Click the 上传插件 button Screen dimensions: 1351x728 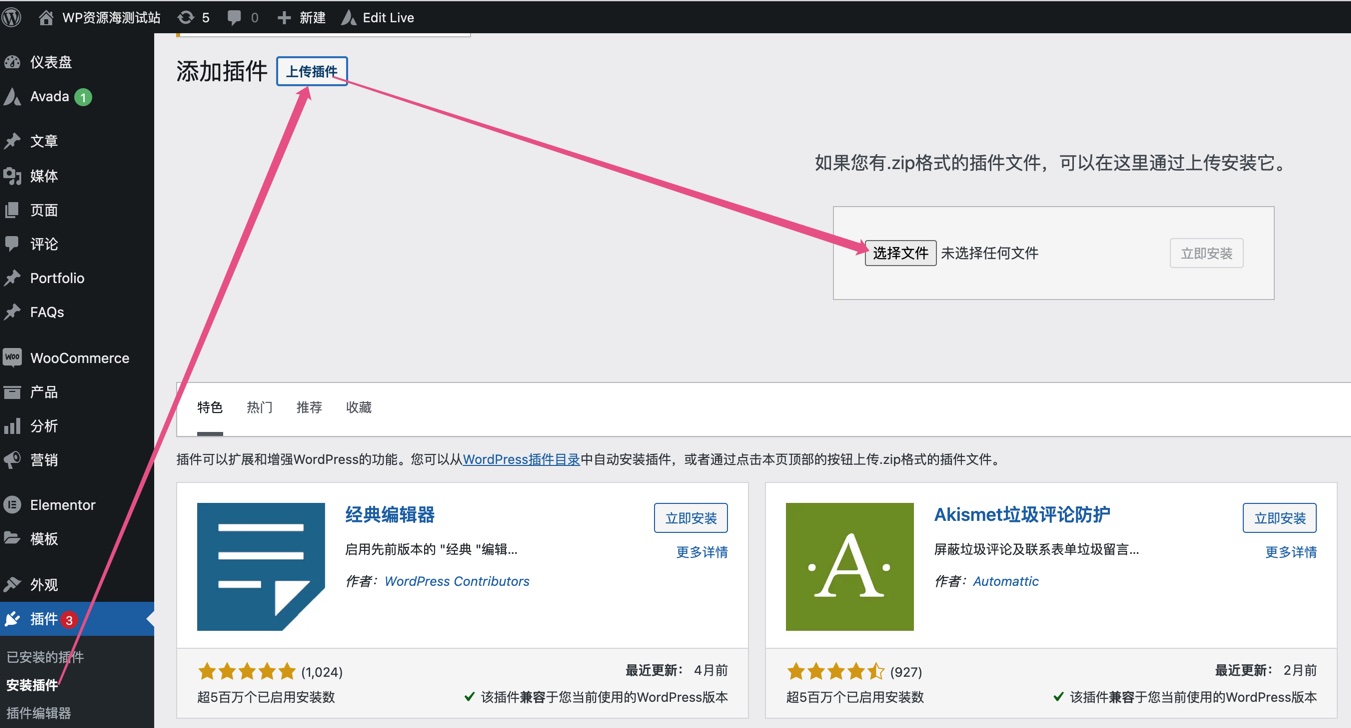click(x=312, y=71)
